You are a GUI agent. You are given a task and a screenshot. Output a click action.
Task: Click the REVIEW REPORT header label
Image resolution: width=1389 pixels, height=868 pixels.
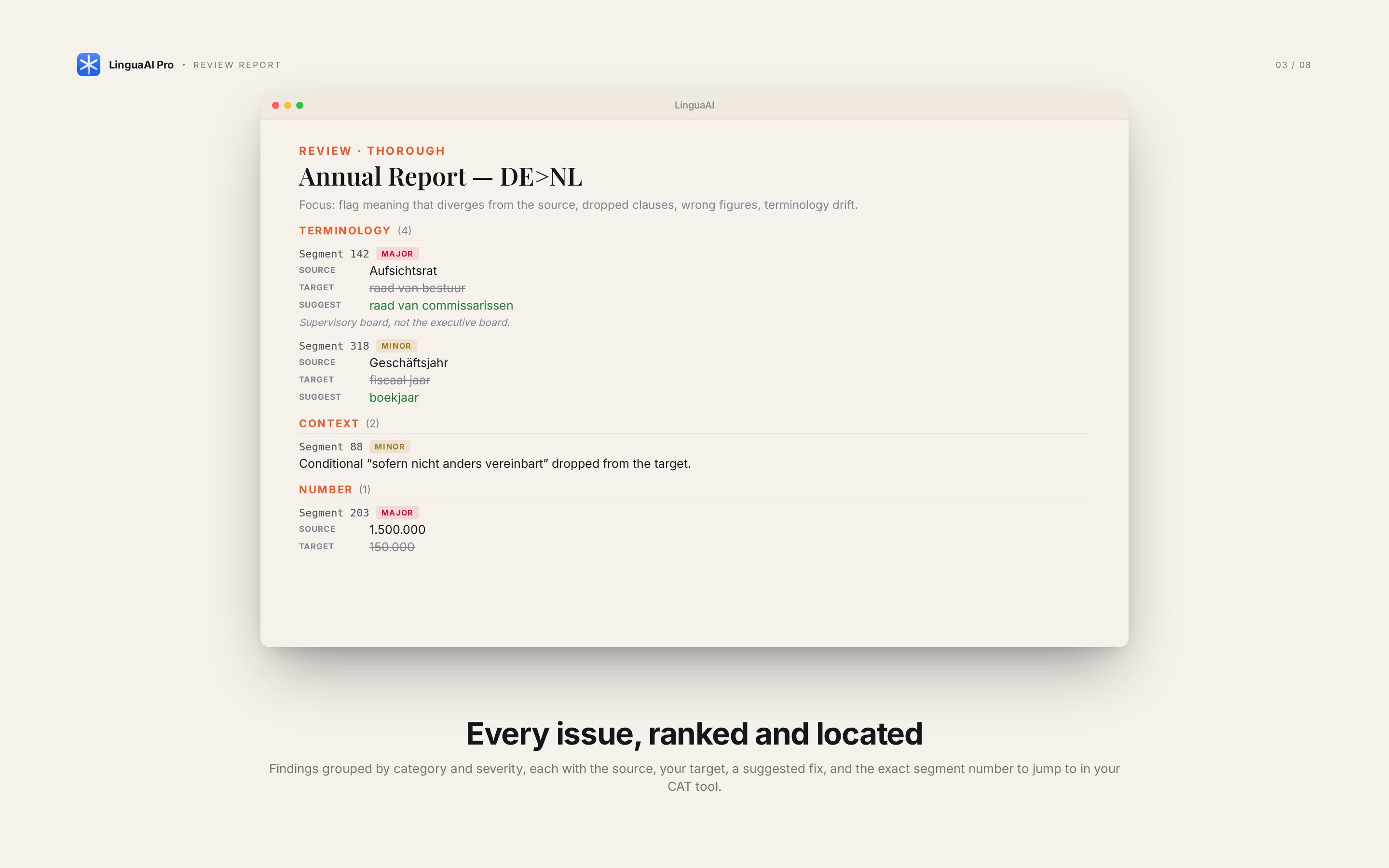(x=237, y=65)
